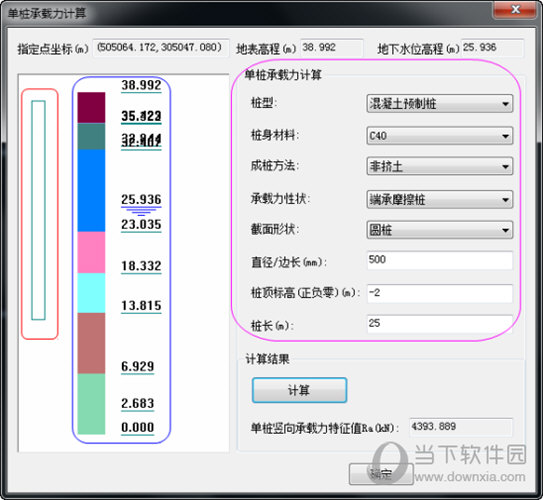Open the 桩型 pile type dropdown
543x500 pixels.
439,104
